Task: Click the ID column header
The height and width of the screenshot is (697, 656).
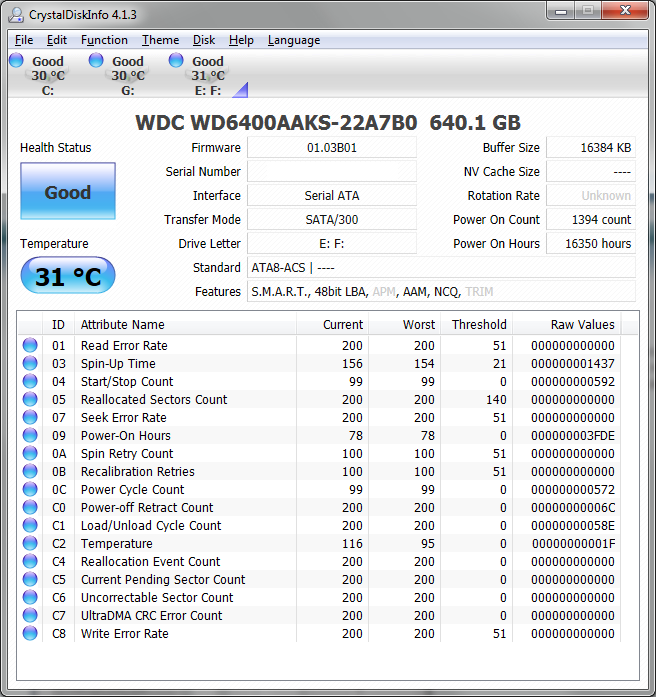Action: (x=58, y=324)
